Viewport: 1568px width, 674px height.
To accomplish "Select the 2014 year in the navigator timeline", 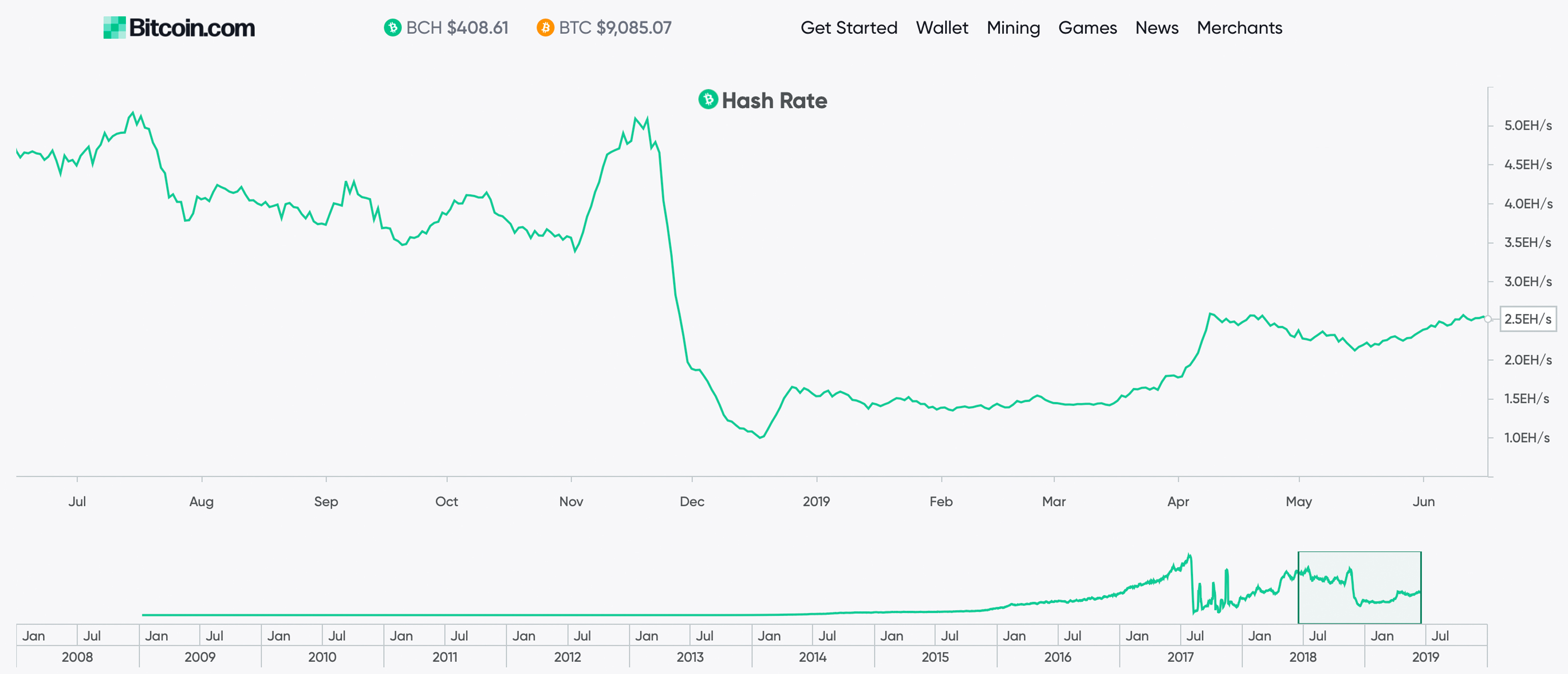I will tap(812, 657).
